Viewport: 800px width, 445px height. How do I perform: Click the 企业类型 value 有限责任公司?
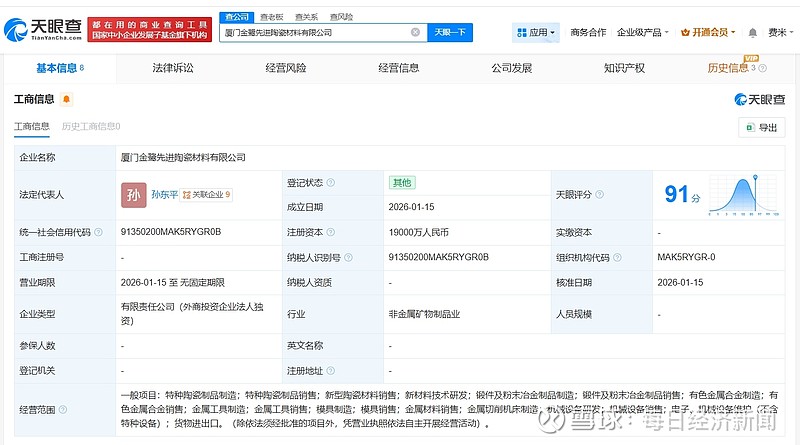(x=192, y=314)
